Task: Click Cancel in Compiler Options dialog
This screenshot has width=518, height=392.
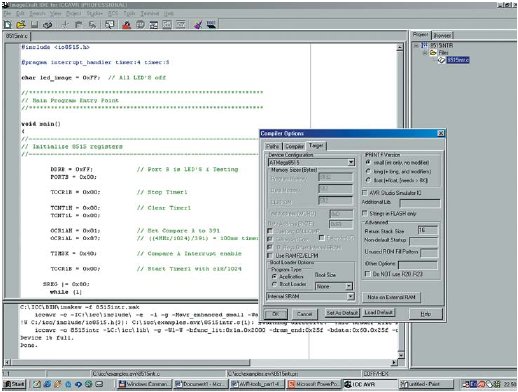Action: tap(304, 314)
